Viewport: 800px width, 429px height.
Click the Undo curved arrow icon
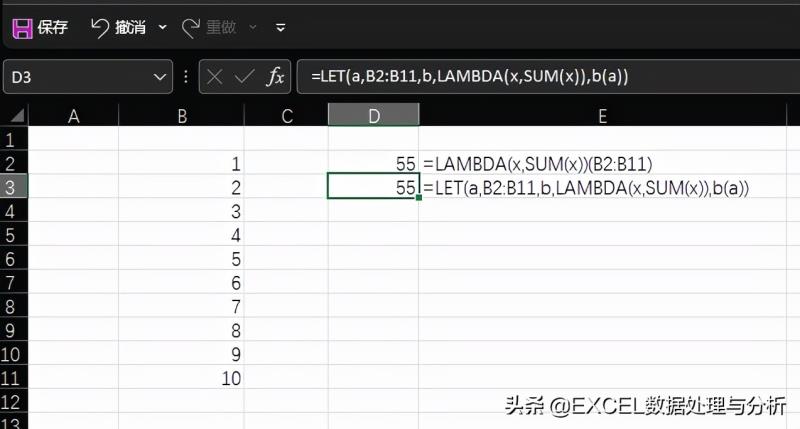click(x=100, y=28)
